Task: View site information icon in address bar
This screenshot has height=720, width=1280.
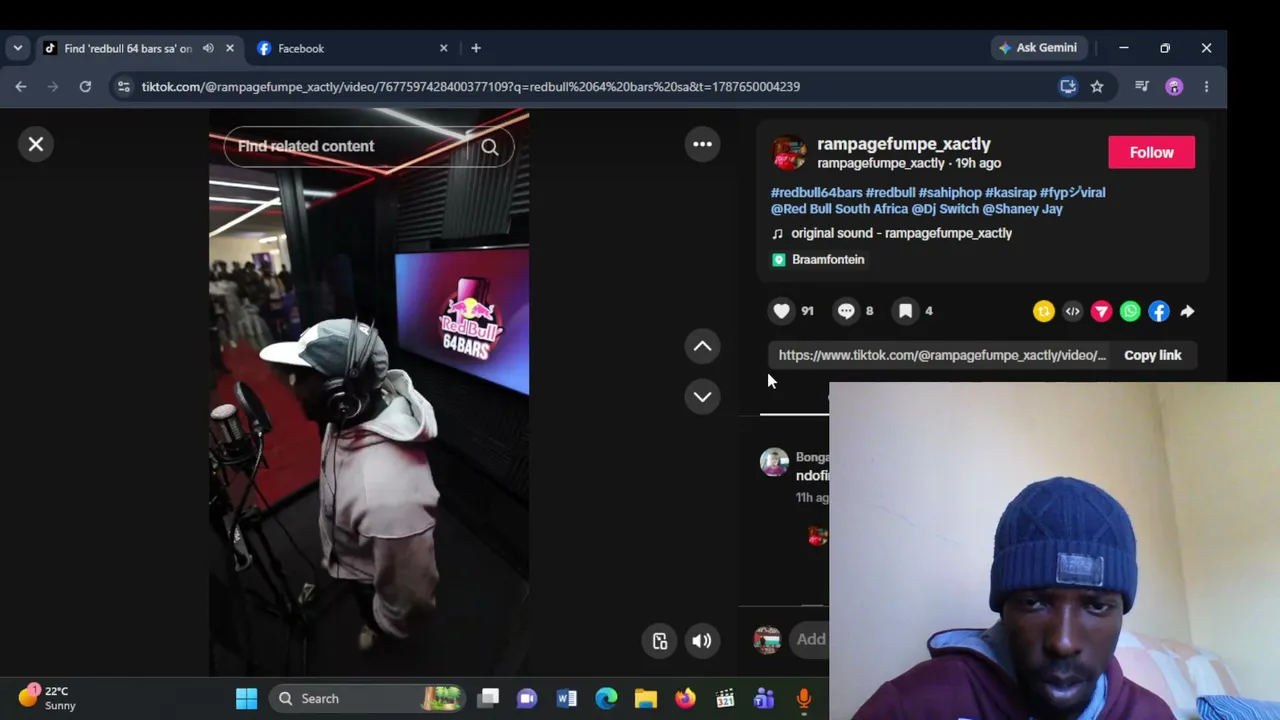Action: tap(123, 87)
